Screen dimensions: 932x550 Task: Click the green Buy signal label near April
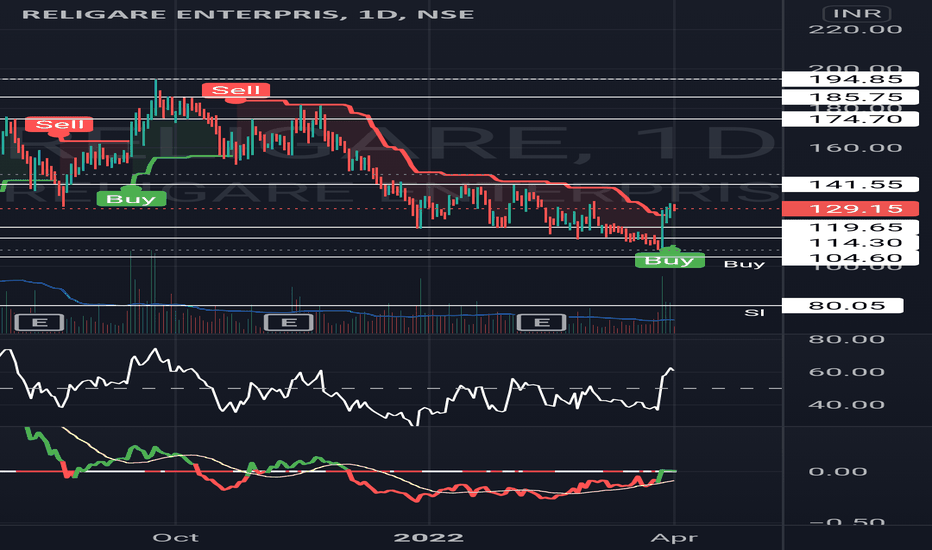click(x=669, y=260)
